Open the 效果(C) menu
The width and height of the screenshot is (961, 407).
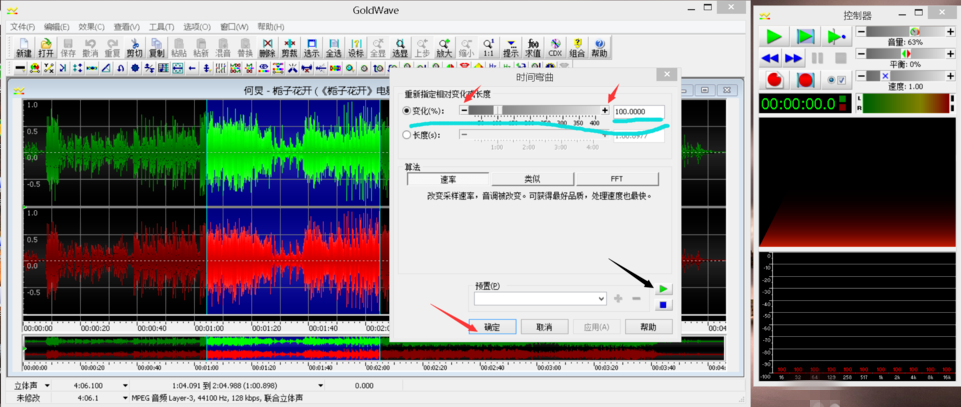point(91,27)
